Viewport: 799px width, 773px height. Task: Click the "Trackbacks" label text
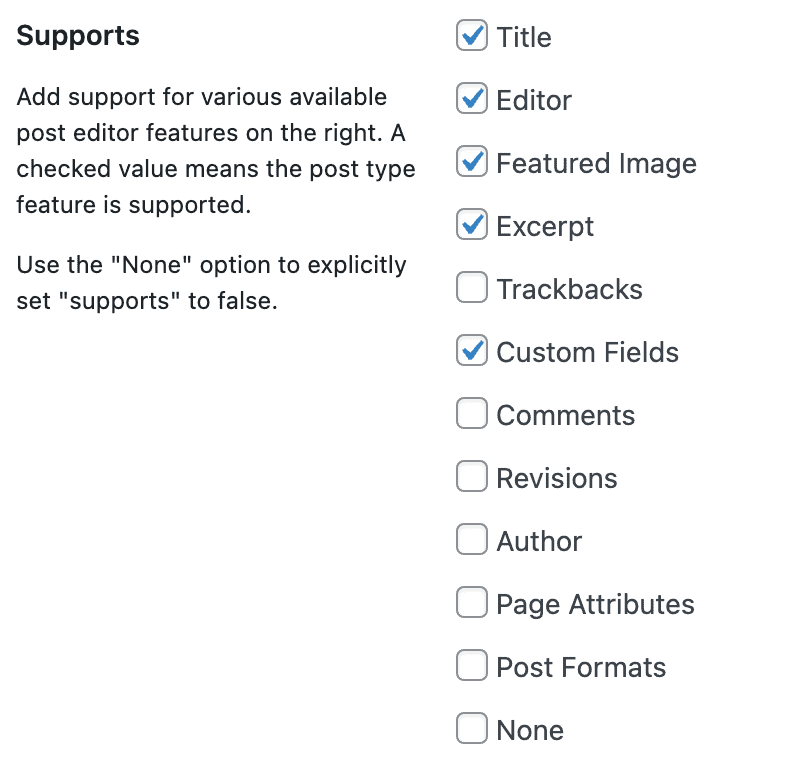569,289
